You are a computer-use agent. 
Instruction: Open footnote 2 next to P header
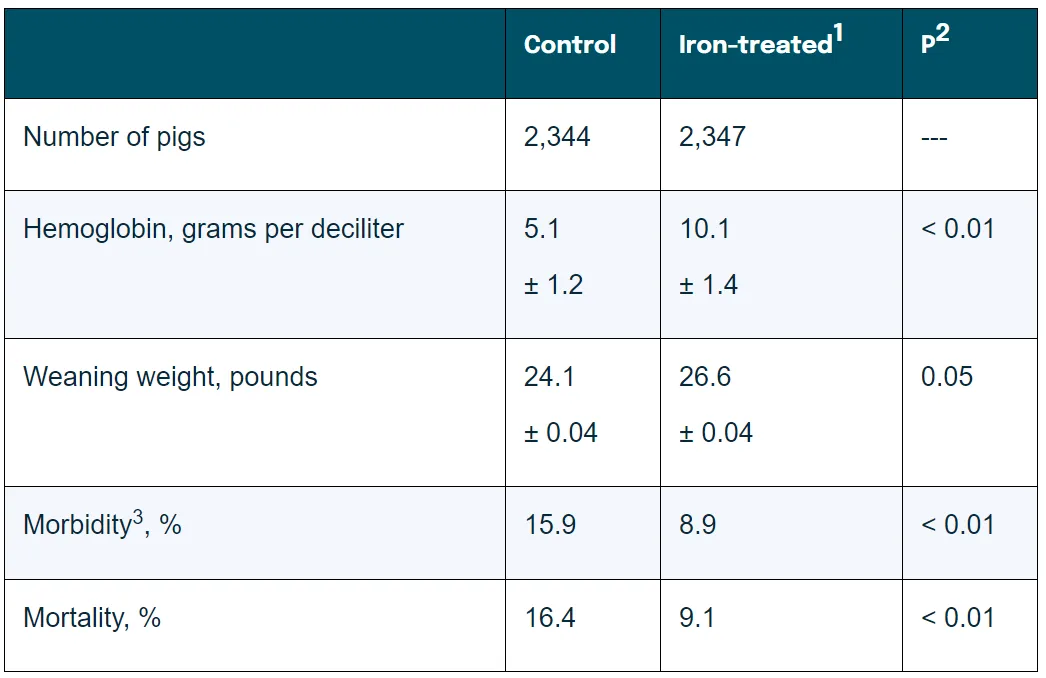click(x=943, y=35)
